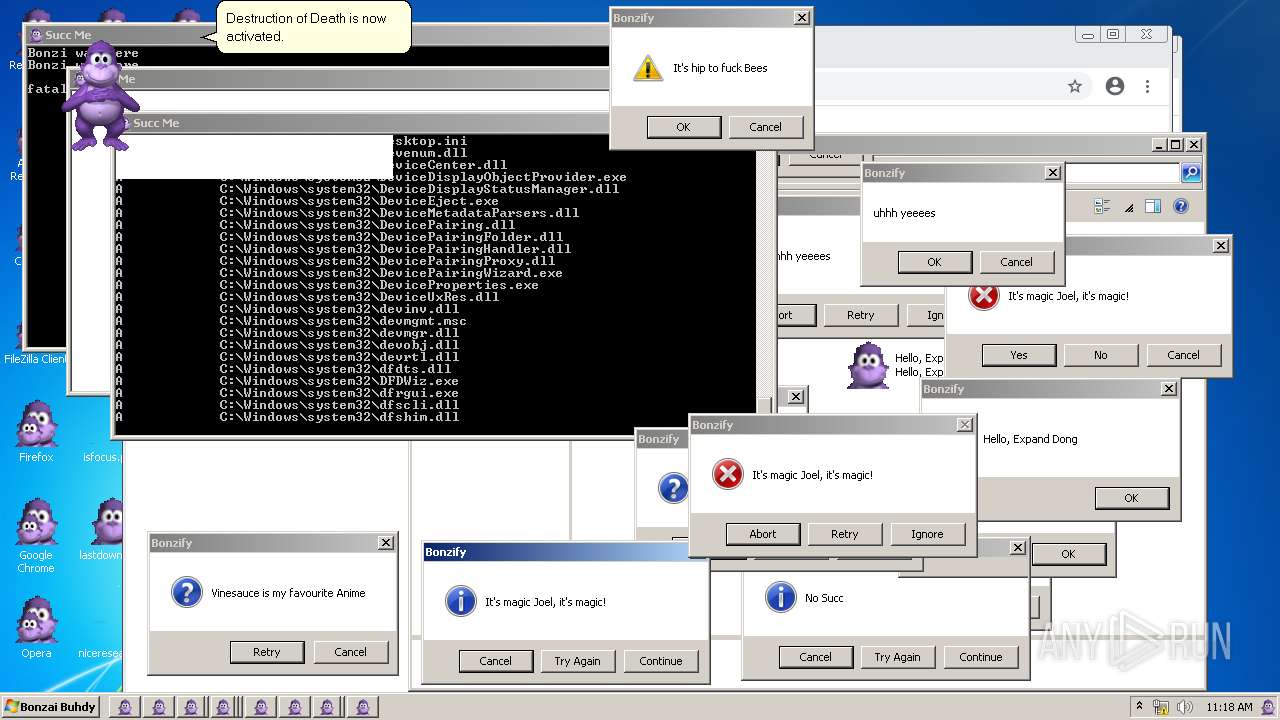Click the DFDWiz.exe line in console
This screenshot has height=720, width=1280.
[x=339, y=381]
